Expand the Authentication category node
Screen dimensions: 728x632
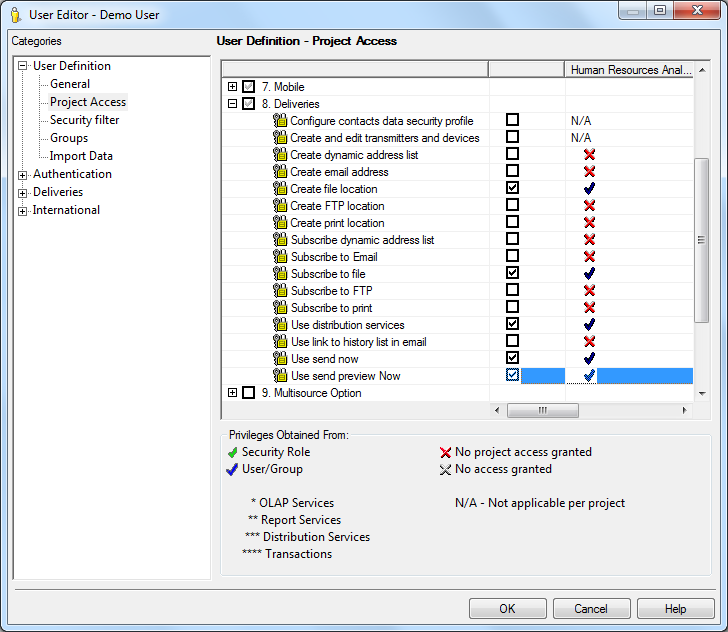coord(23,175)
